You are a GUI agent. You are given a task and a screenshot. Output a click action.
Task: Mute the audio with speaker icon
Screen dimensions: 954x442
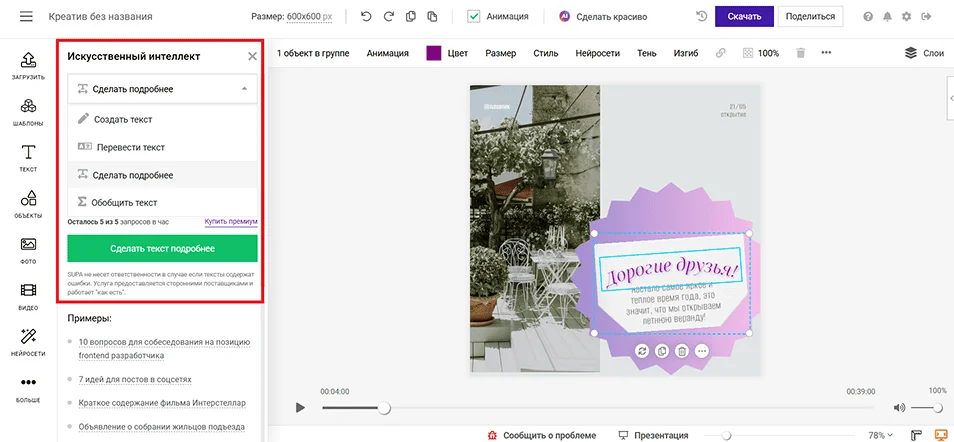[x=899, y=407]
